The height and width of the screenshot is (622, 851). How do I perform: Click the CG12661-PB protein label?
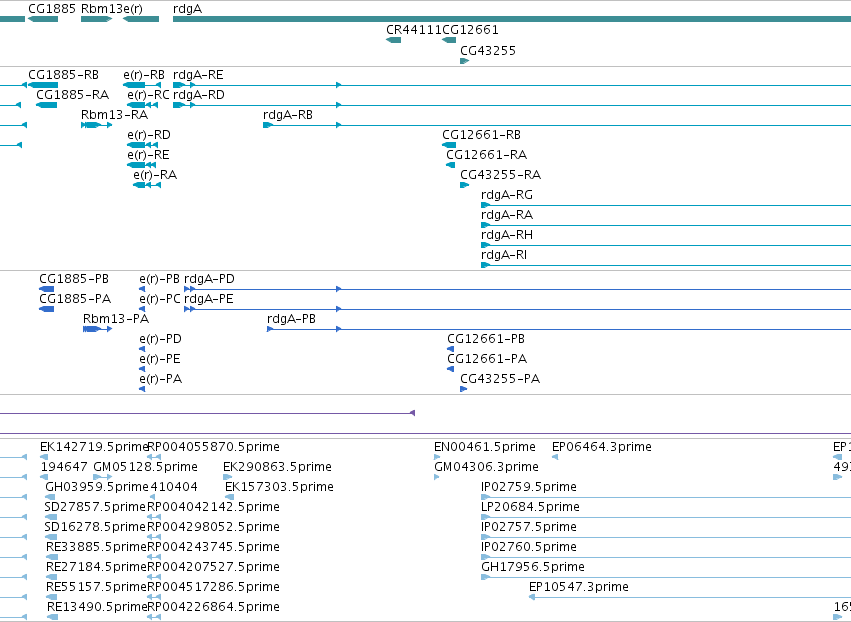486,339
